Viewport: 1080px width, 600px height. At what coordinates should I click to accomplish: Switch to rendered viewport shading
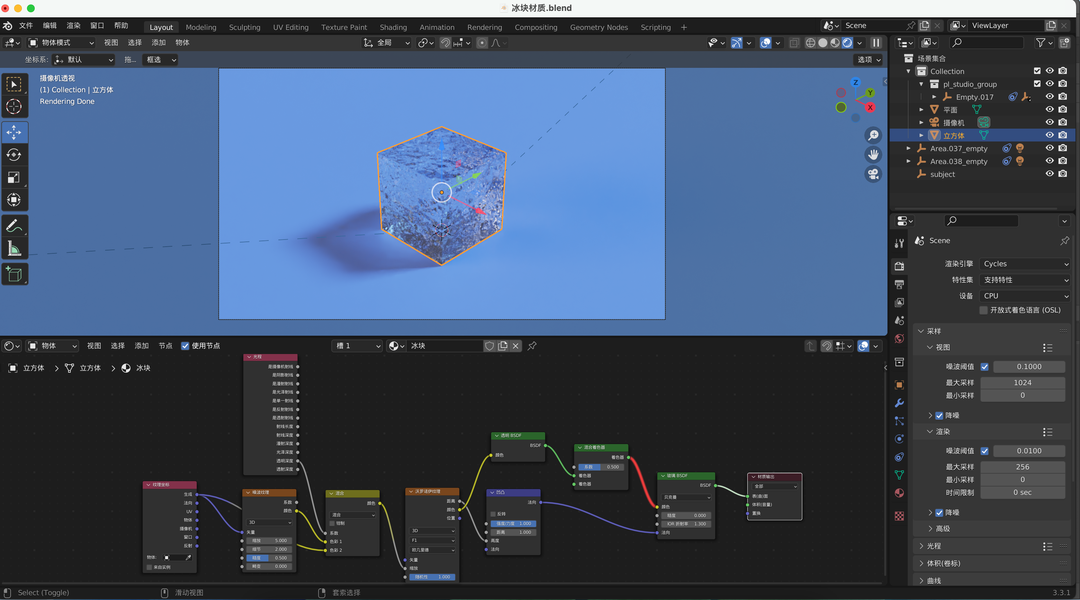847,43
